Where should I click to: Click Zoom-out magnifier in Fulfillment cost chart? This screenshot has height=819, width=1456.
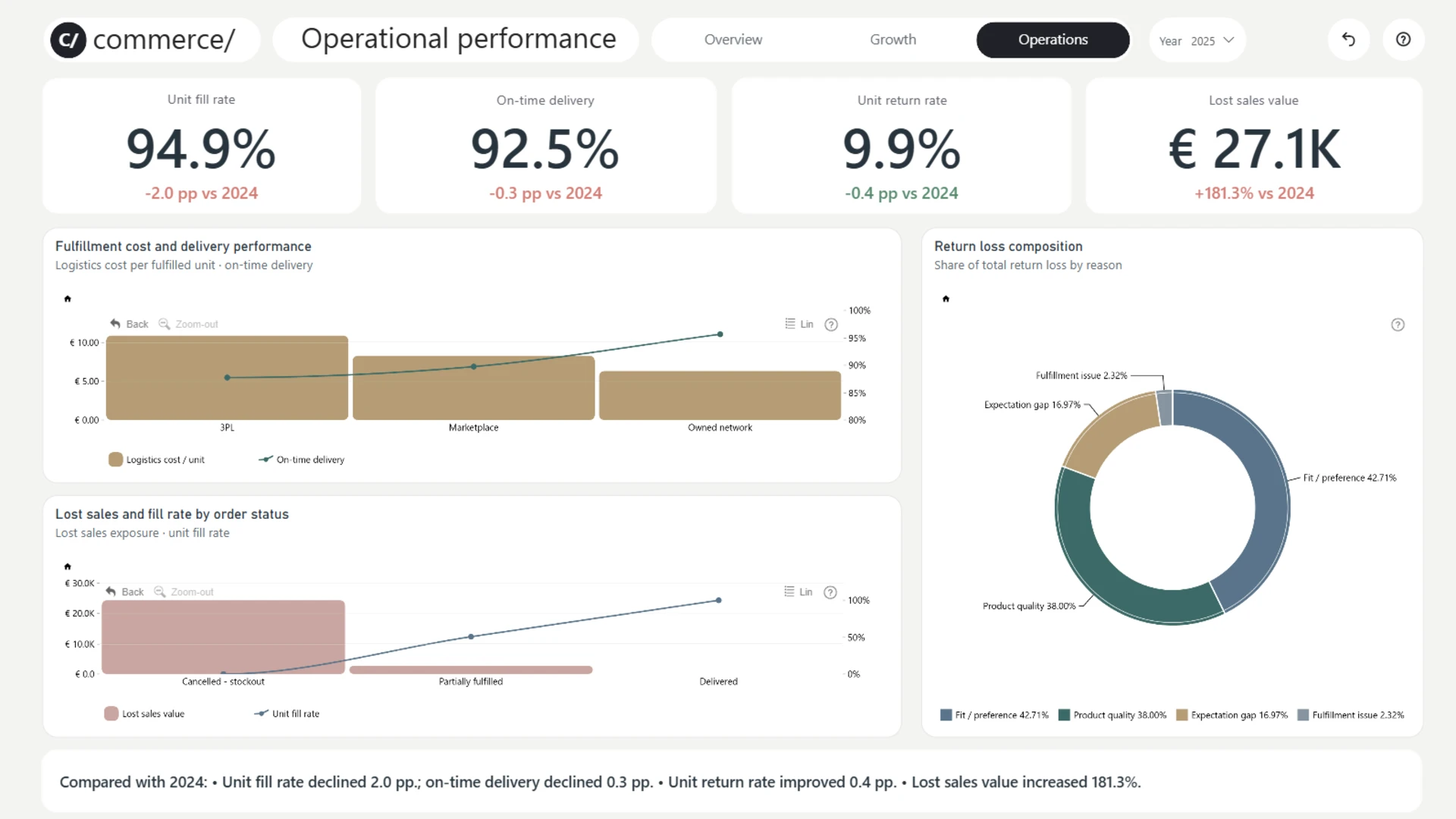point(188,324)
